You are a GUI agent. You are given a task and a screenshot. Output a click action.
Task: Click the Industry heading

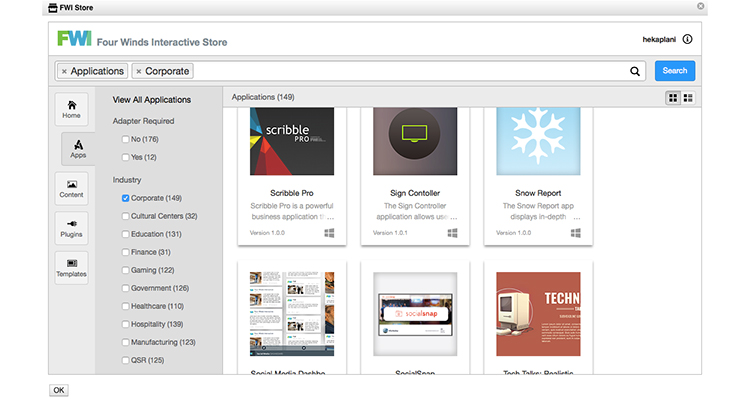click(x=127, y=180)
